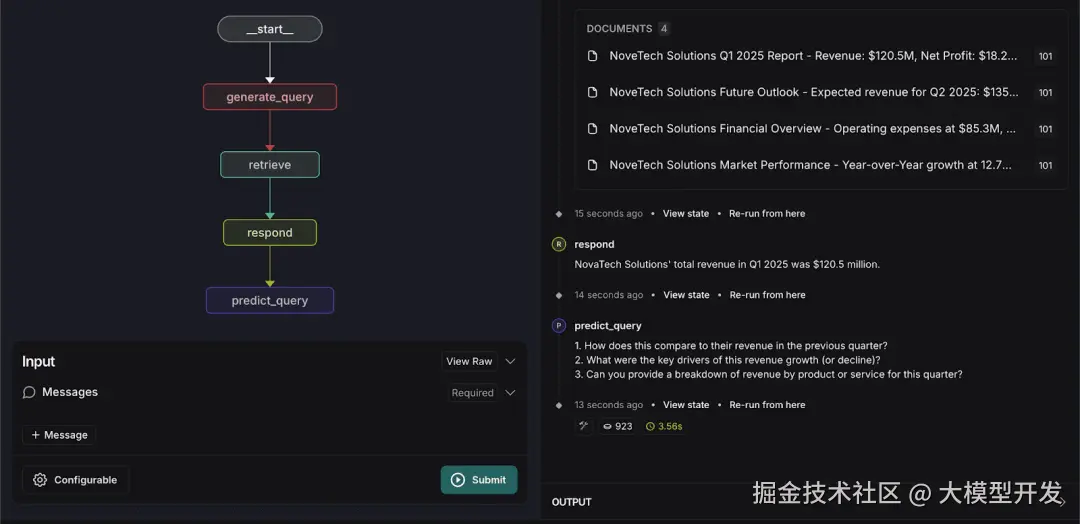This screenshot has height=524, width=1080.
Task: Click the 3.56s latency clock badge
Action: pos(664,426)
